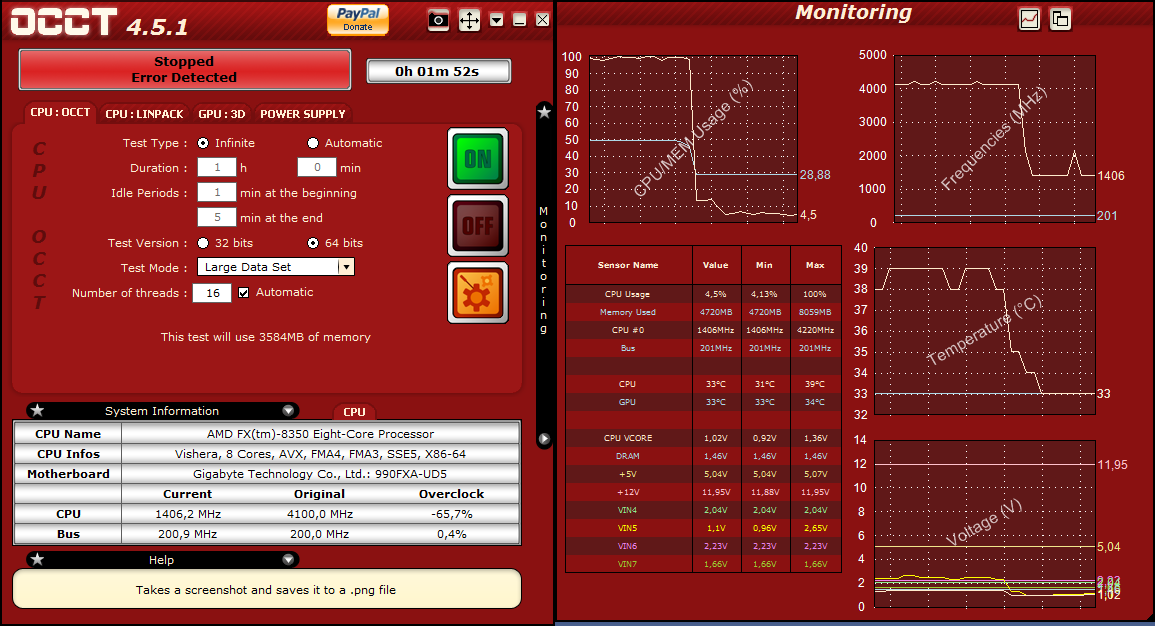The image size is (1155, 626).
Task: Click the Monitoring graph view icon
Action: (1029, 19)
